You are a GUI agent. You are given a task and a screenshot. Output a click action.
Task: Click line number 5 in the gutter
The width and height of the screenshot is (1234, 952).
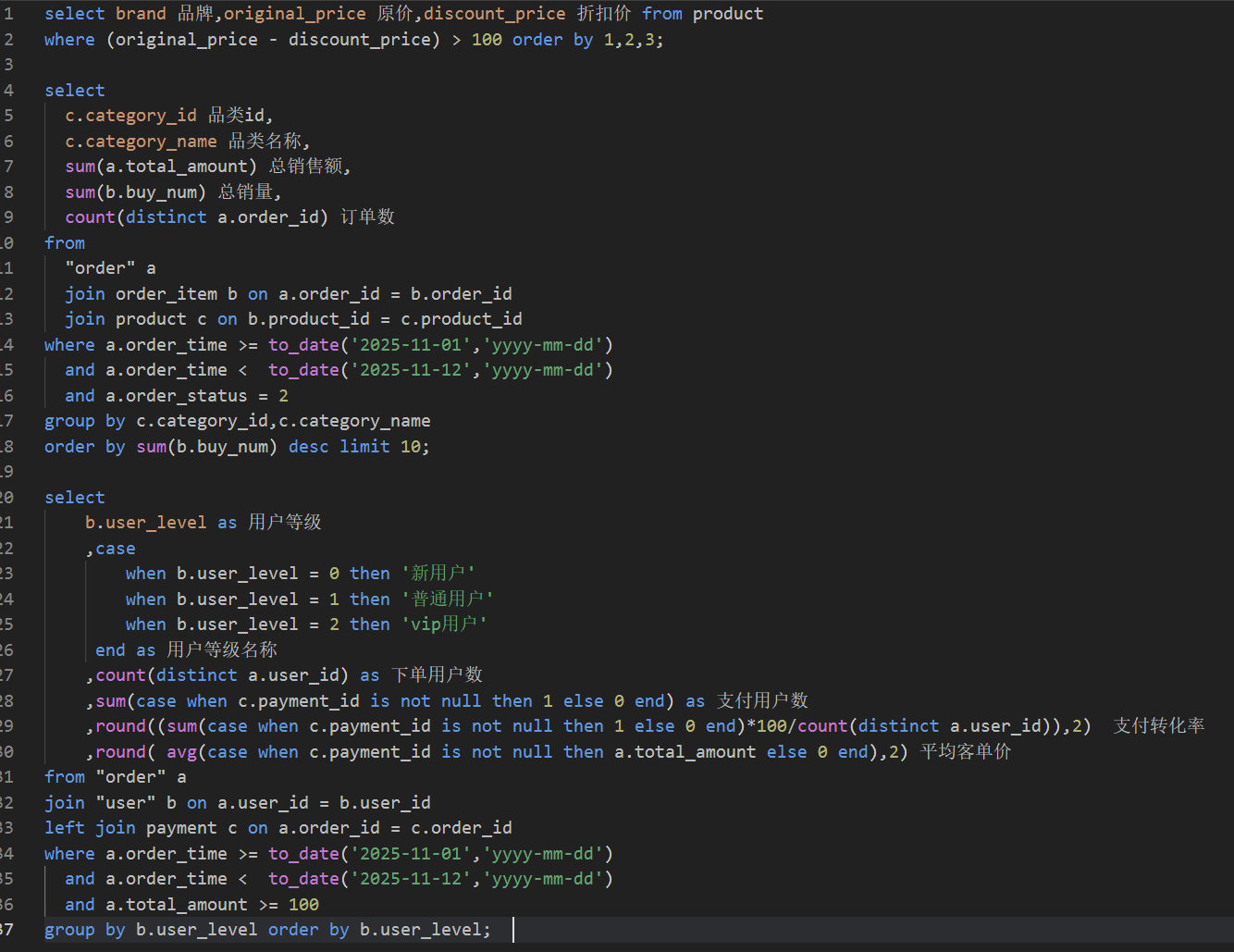8,116
